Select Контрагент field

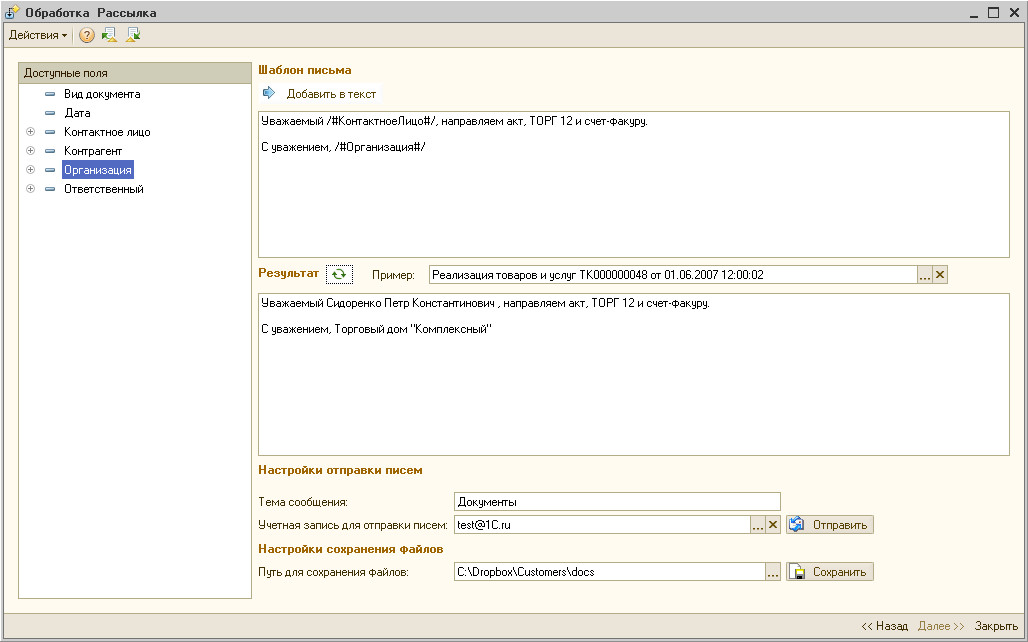pos(92,151)
